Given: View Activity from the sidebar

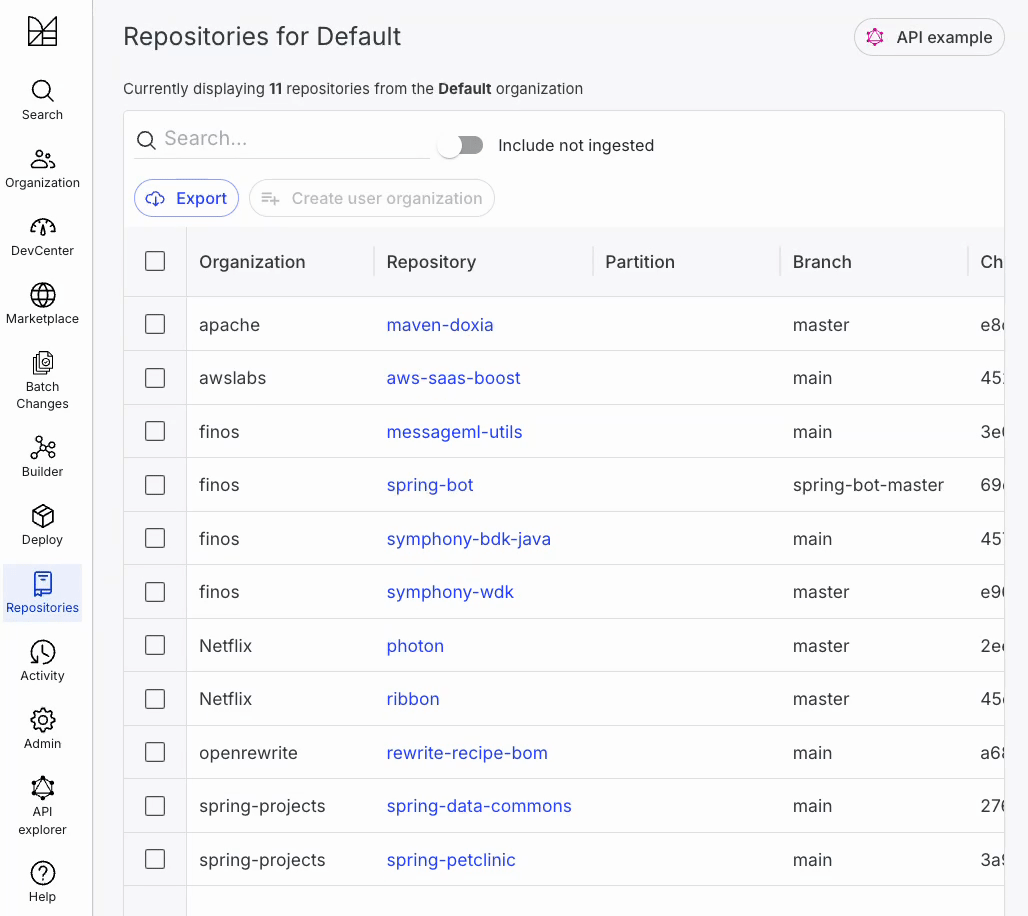Looking at the screenshot, I should pyautogui.click(x=43, y=661).
